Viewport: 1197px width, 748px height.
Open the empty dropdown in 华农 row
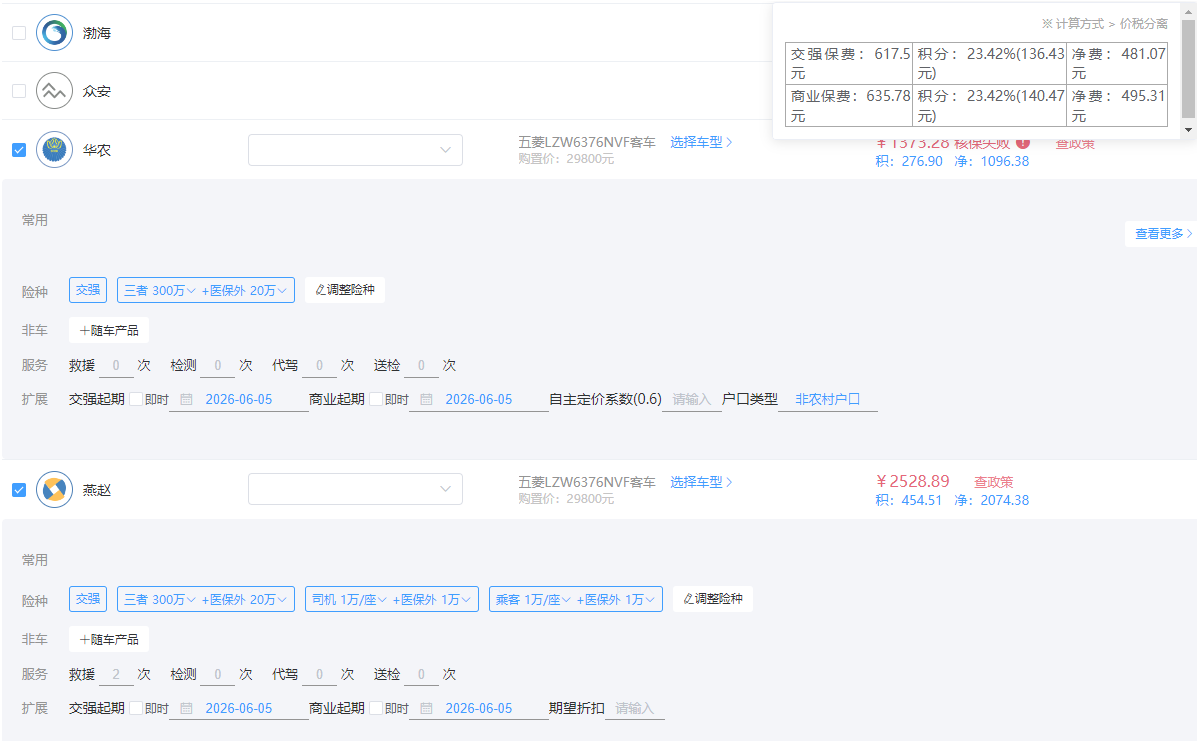[355, 150]
